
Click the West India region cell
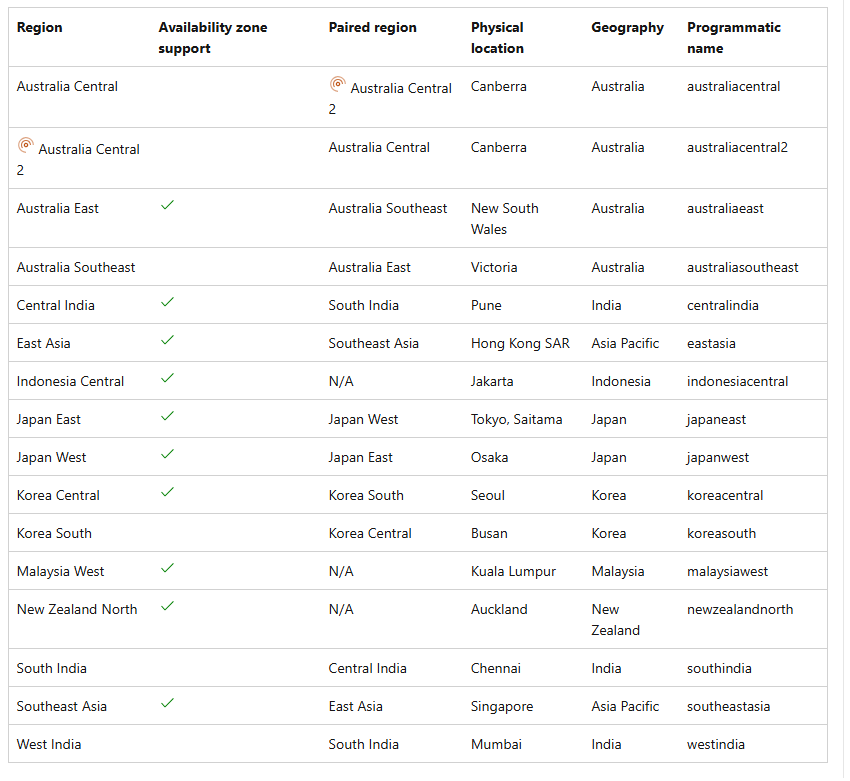click(x=49, y=744)
